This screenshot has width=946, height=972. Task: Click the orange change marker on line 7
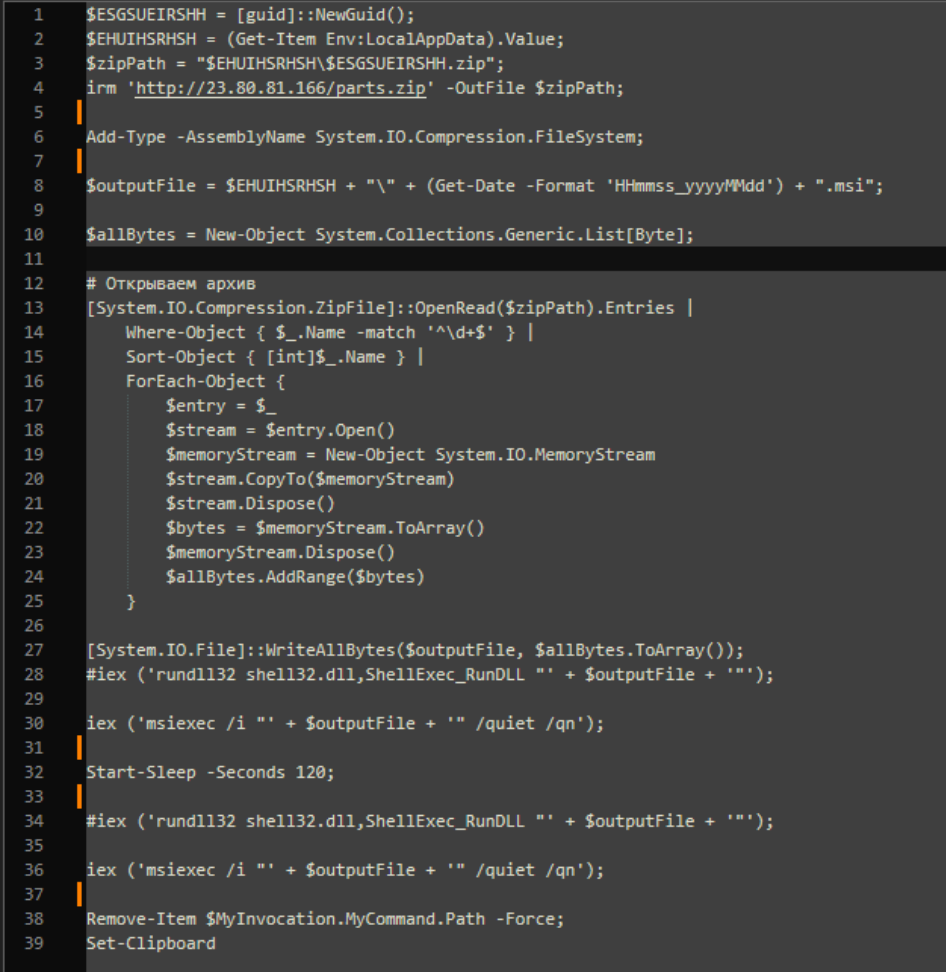(79, 161)
